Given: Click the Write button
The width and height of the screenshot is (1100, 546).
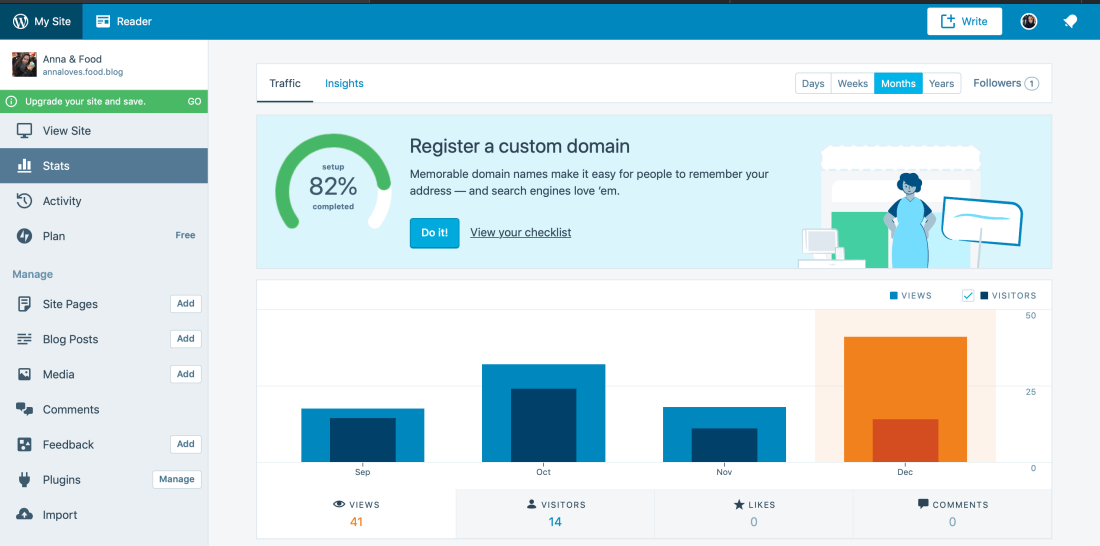Looking at the screenshot, I should (x=964, y=21).
